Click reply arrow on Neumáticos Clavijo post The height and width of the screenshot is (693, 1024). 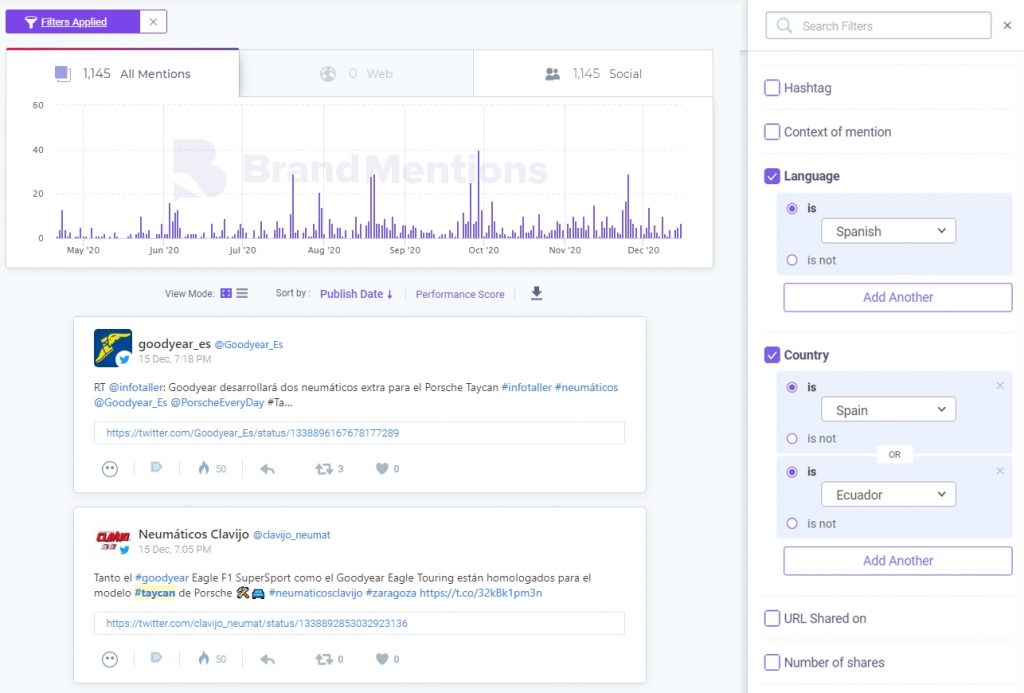point(268,660)
